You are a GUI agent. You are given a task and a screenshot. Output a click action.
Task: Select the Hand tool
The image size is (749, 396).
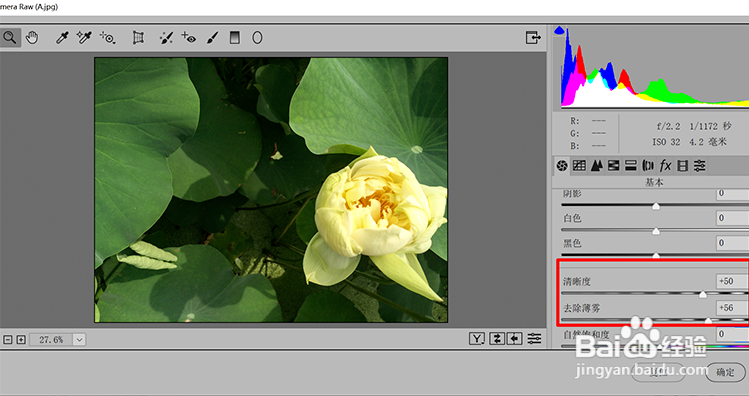pos(32,37)
